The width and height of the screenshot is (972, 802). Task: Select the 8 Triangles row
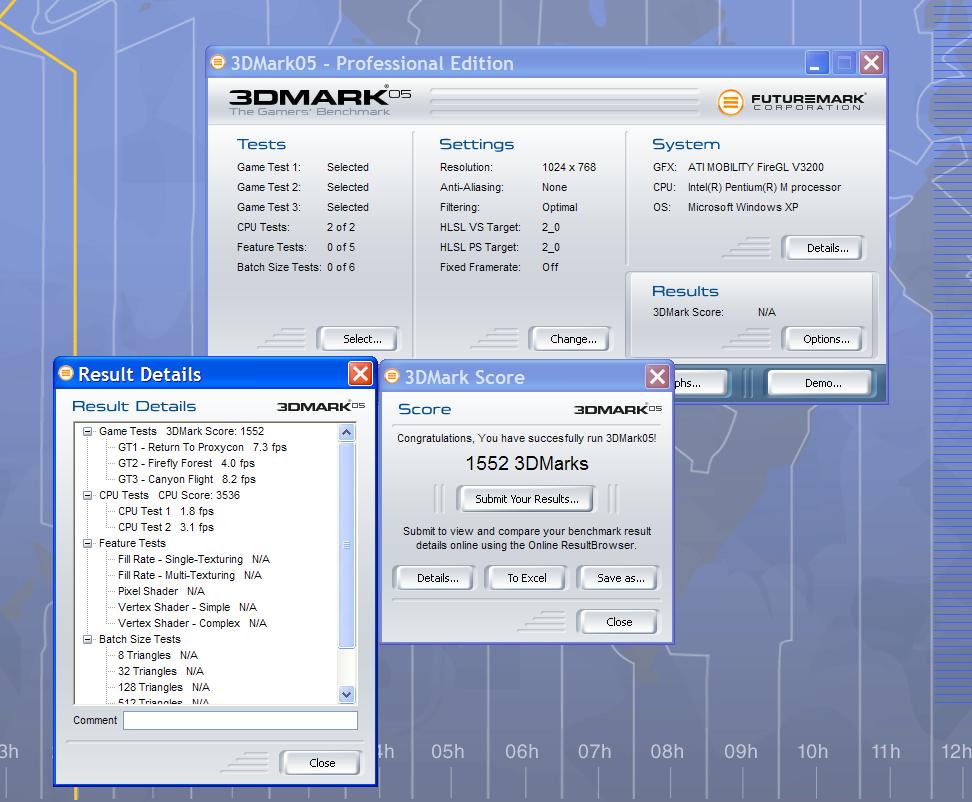point(157,656)
